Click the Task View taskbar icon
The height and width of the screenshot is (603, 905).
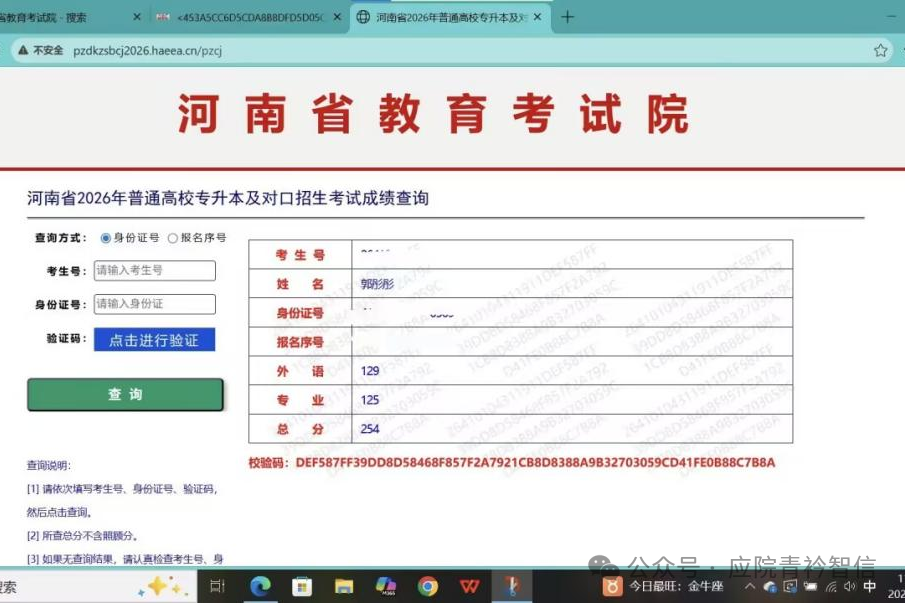[x=218, y=587]
